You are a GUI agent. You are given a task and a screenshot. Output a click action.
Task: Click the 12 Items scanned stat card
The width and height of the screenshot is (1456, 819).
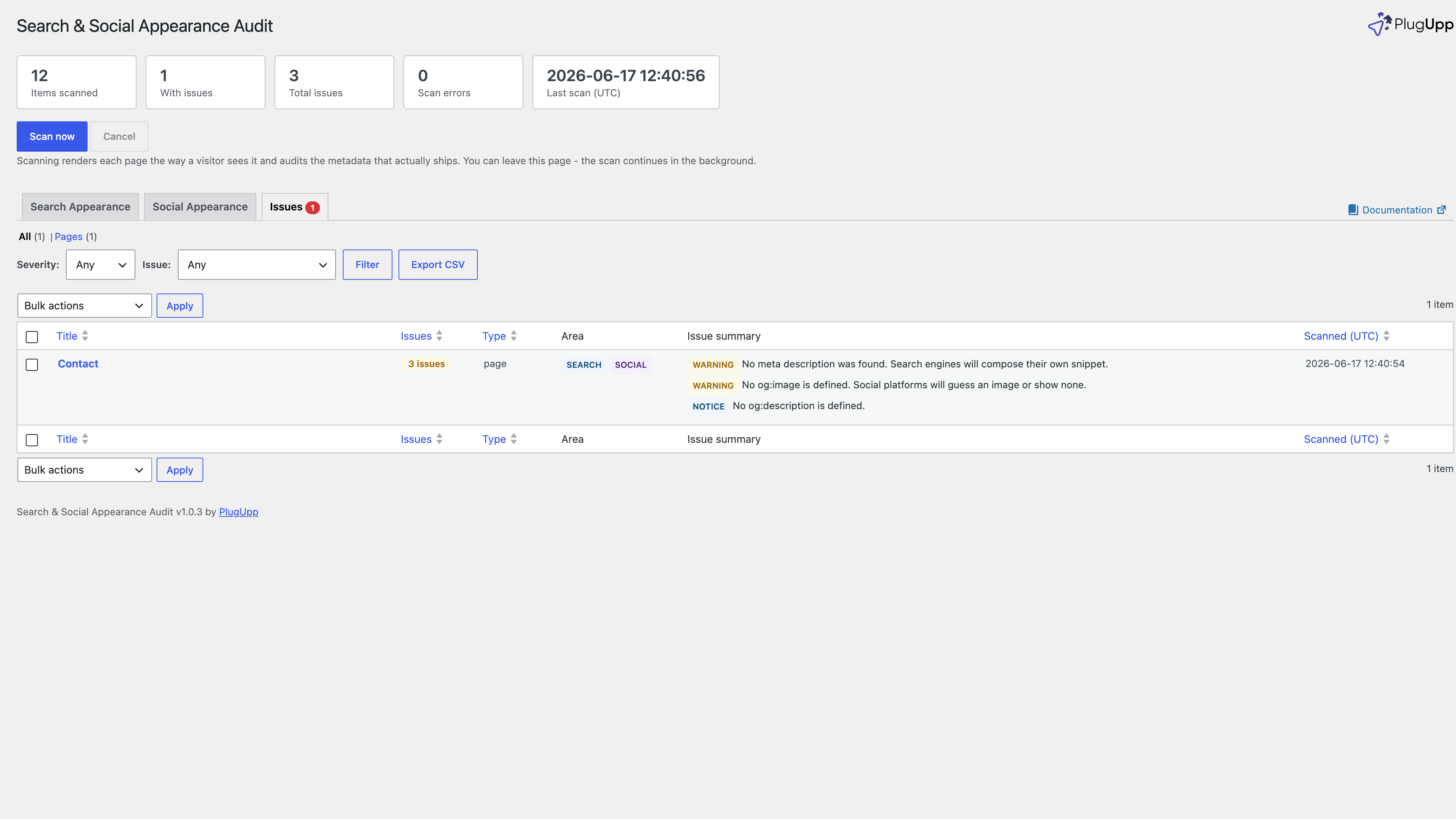76,82
